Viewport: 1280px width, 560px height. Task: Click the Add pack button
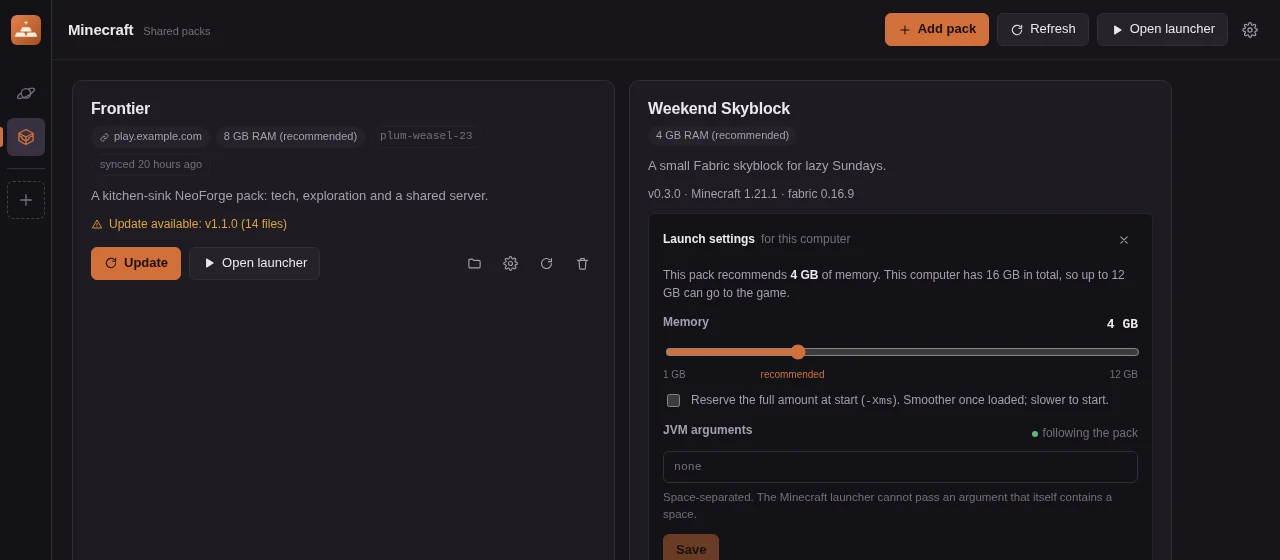pos(937,30)
